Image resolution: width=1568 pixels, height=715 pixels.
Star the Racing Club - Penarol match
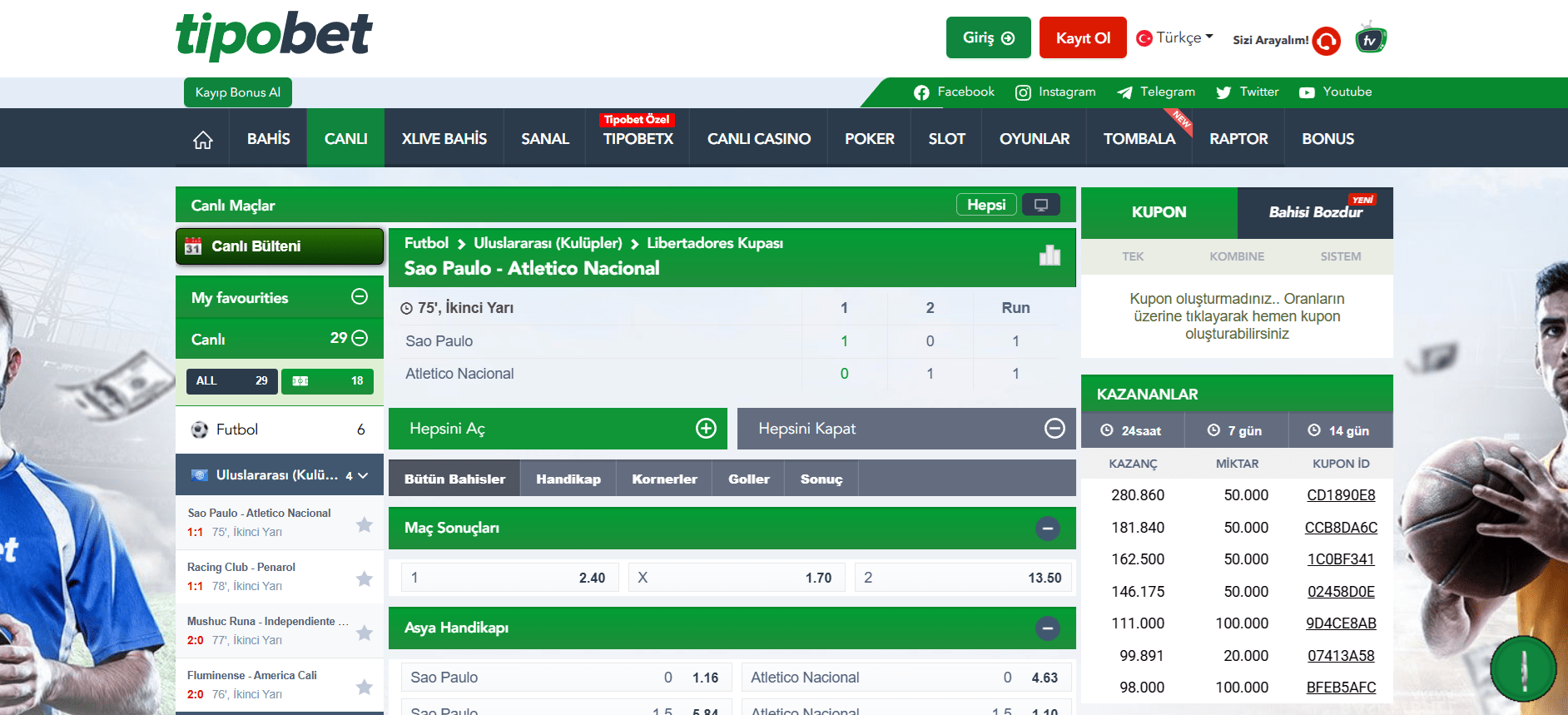(x=364, y=578)
